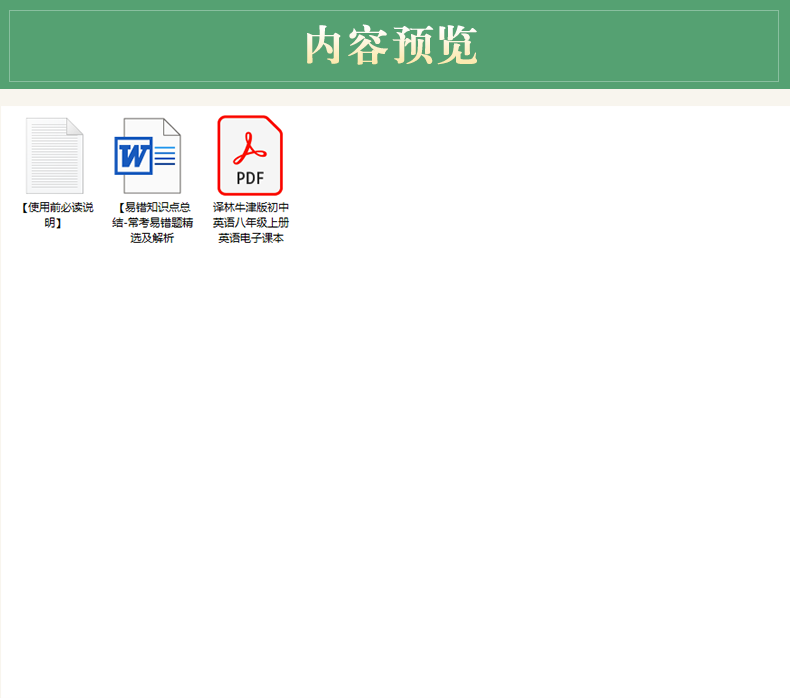
Task: Select the label 译林牛津版初中英语八年级上册英语电子课本
Action: click(250, 222)
